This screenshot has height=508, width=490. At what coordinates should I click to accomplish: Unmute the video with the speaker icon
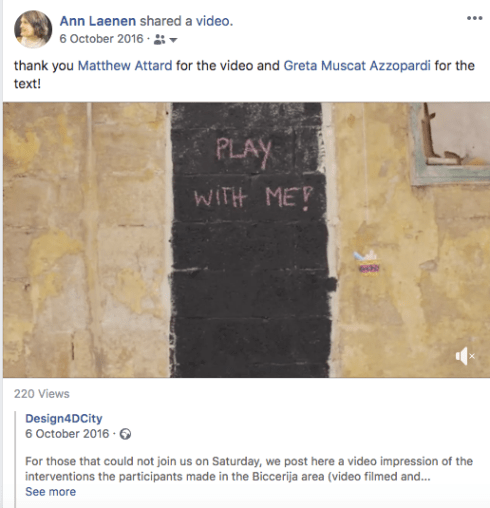tap(465, 356)
